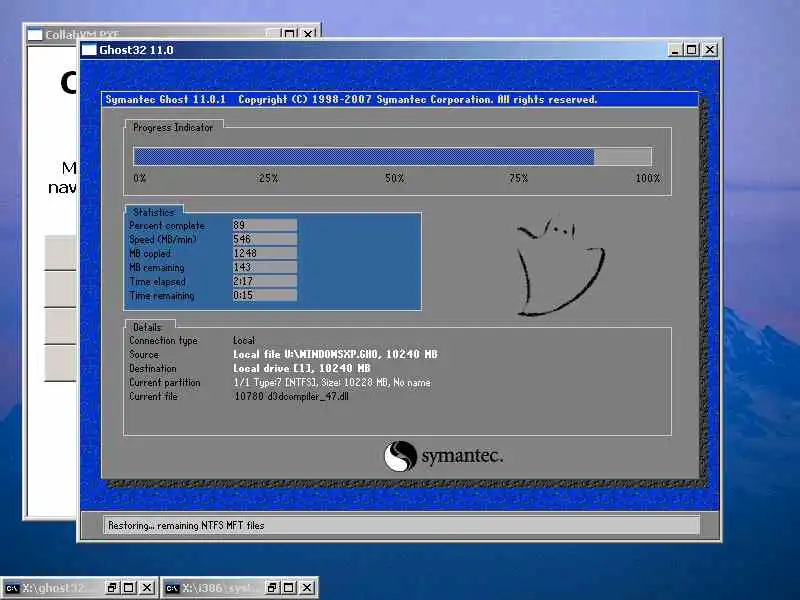Maximize the minimized X:\ghost32 window
This screenshot has height=600, width=800.
click(x=129, y=588)
